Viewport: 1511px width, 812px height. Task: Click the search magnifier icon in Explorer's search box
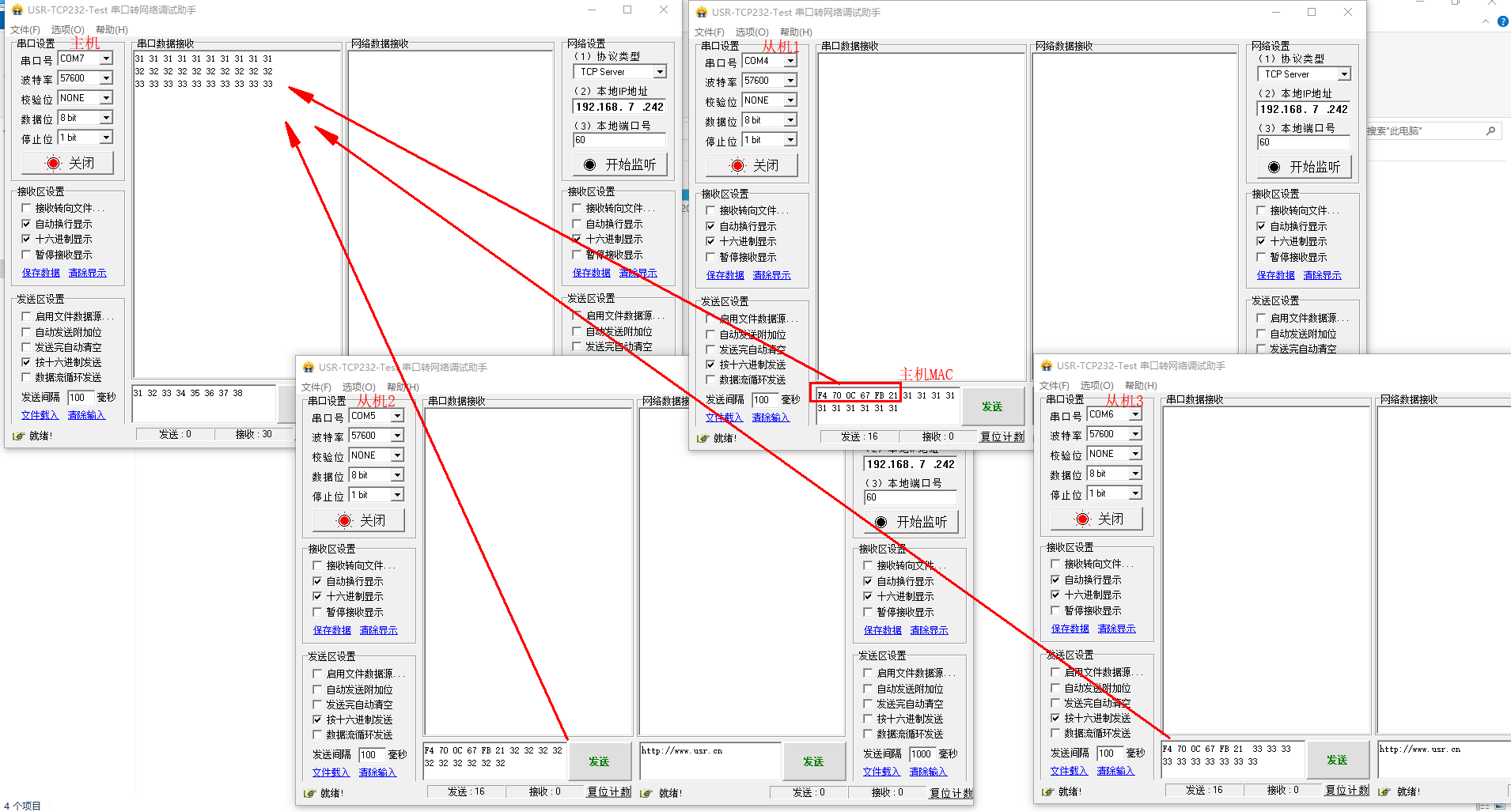click(x=1490, y=131)
